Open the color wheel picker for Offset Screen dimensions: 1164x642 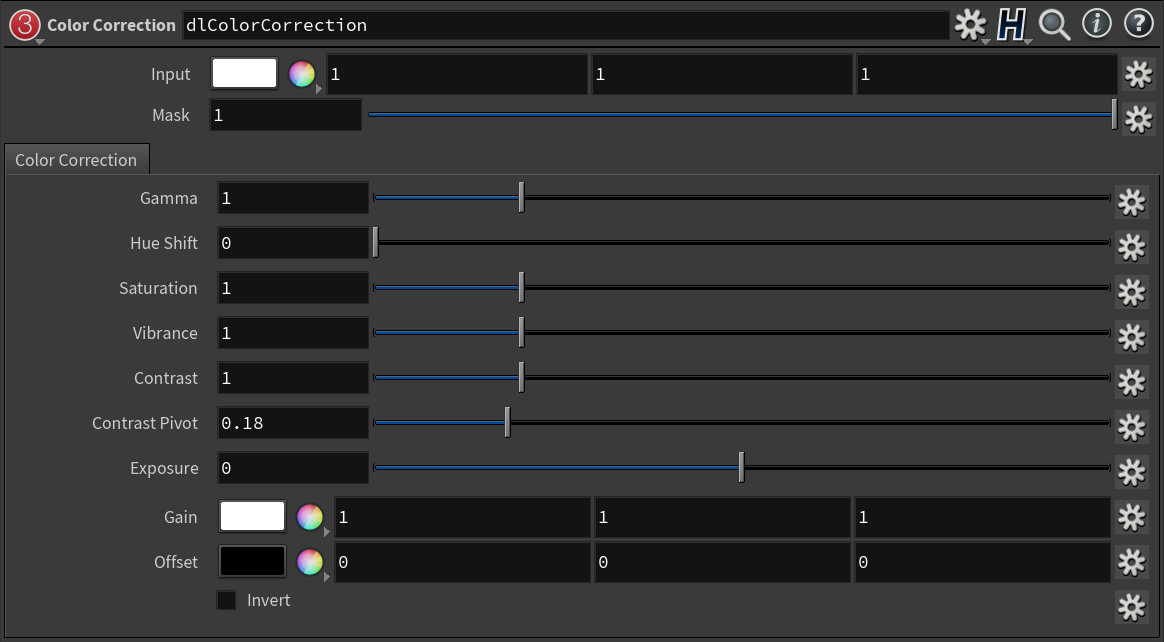point(310,562)
